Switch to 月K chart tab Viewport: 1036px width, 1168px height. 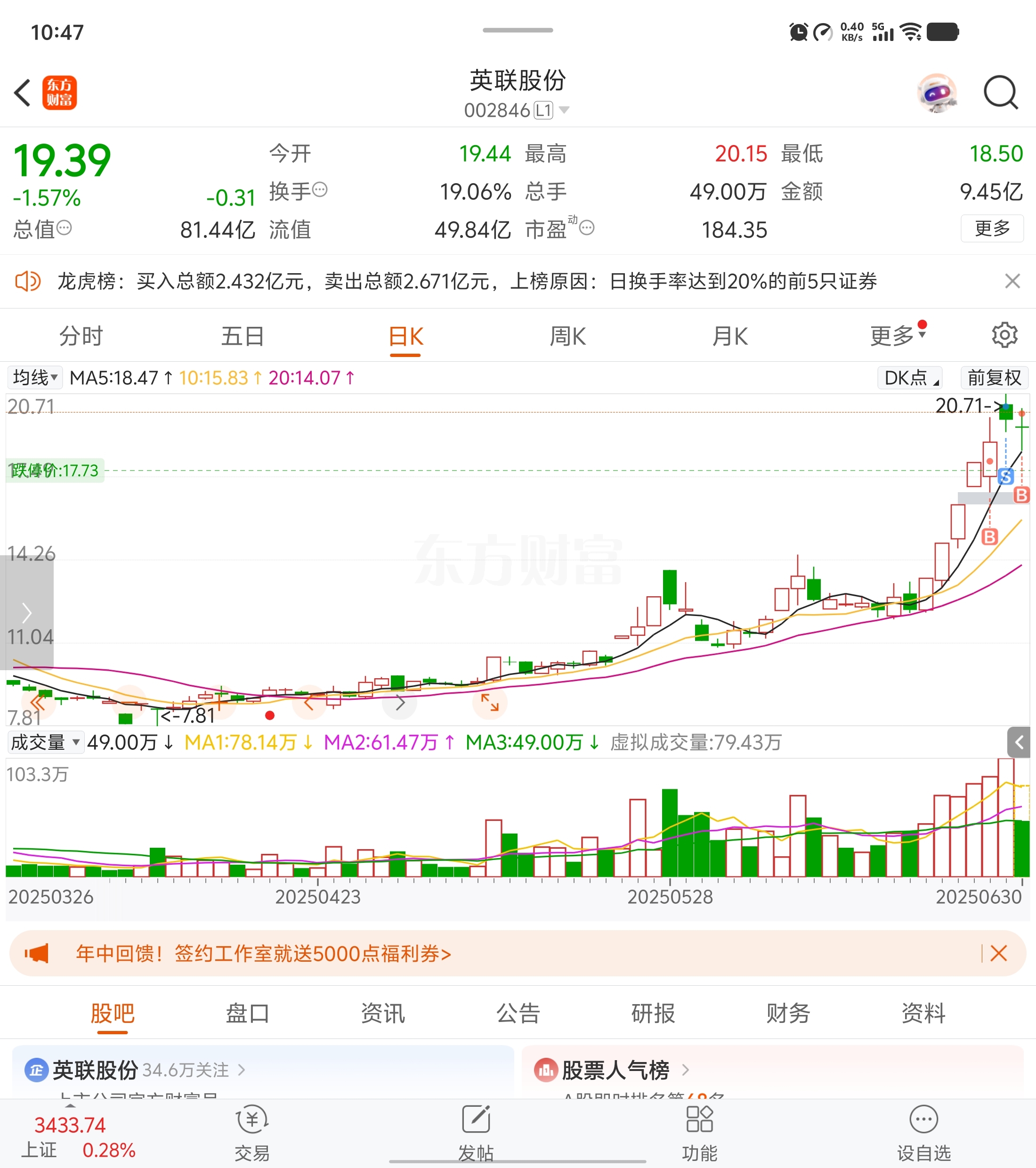(730, 336)
